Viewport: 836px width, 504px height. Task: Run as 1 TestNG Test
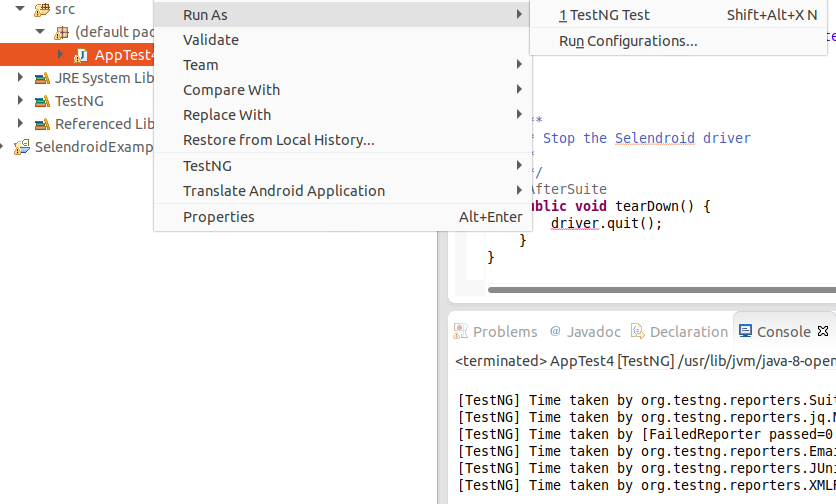point(678,15)
